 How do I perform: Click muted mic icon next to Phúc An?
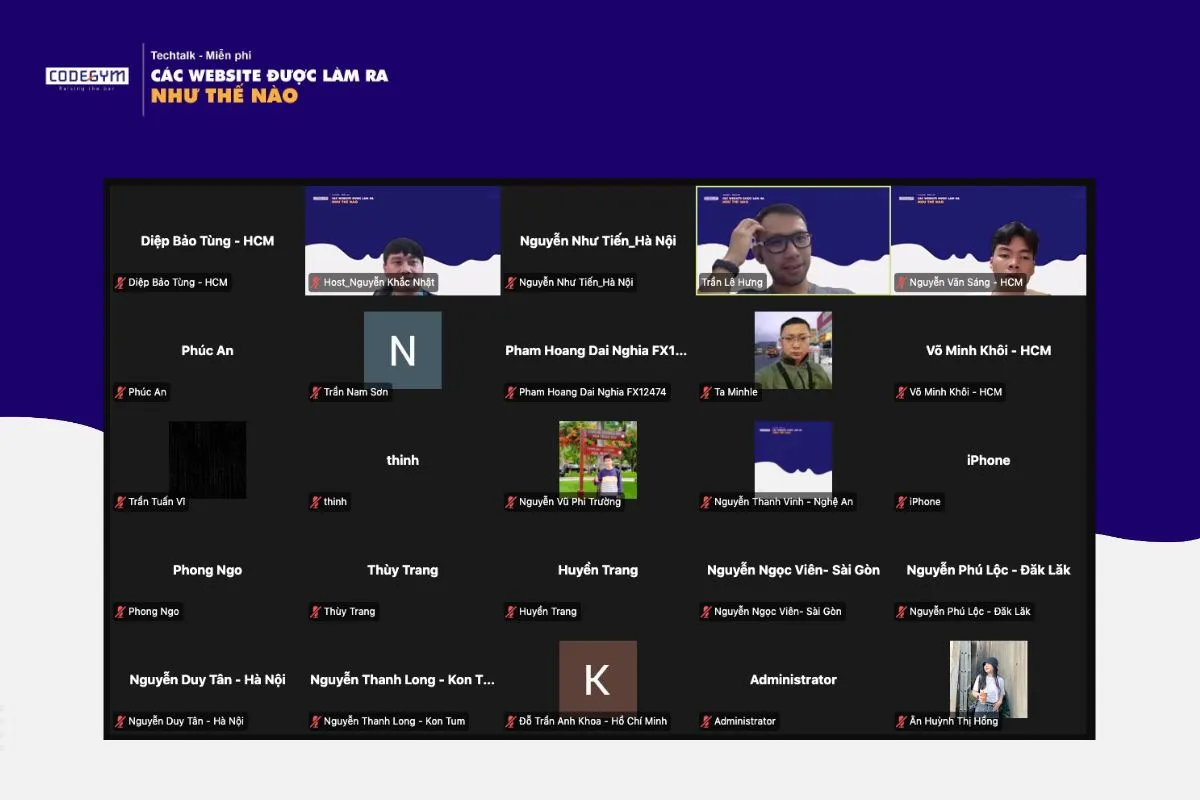click(x=120, y=392)
